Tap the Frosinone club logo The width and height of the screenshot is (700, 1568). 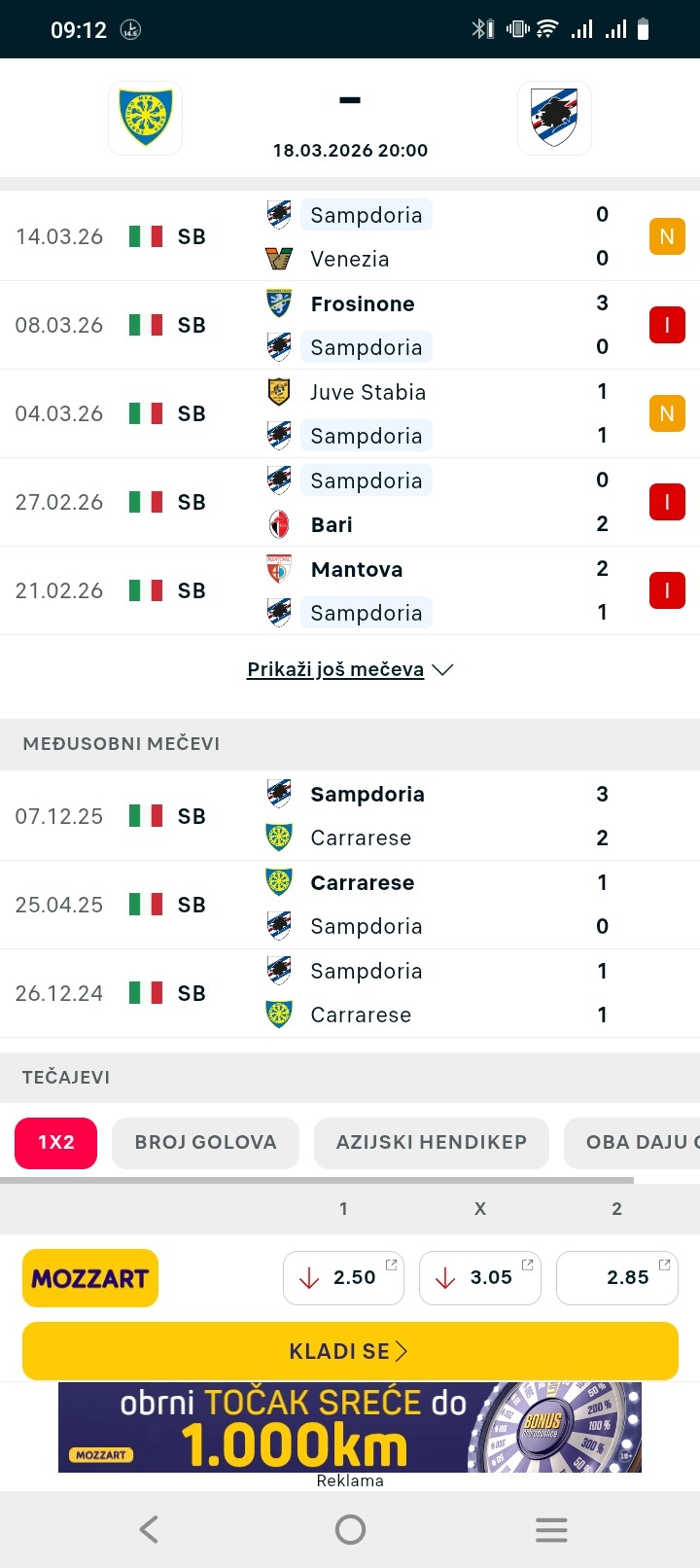pos(279,303)
